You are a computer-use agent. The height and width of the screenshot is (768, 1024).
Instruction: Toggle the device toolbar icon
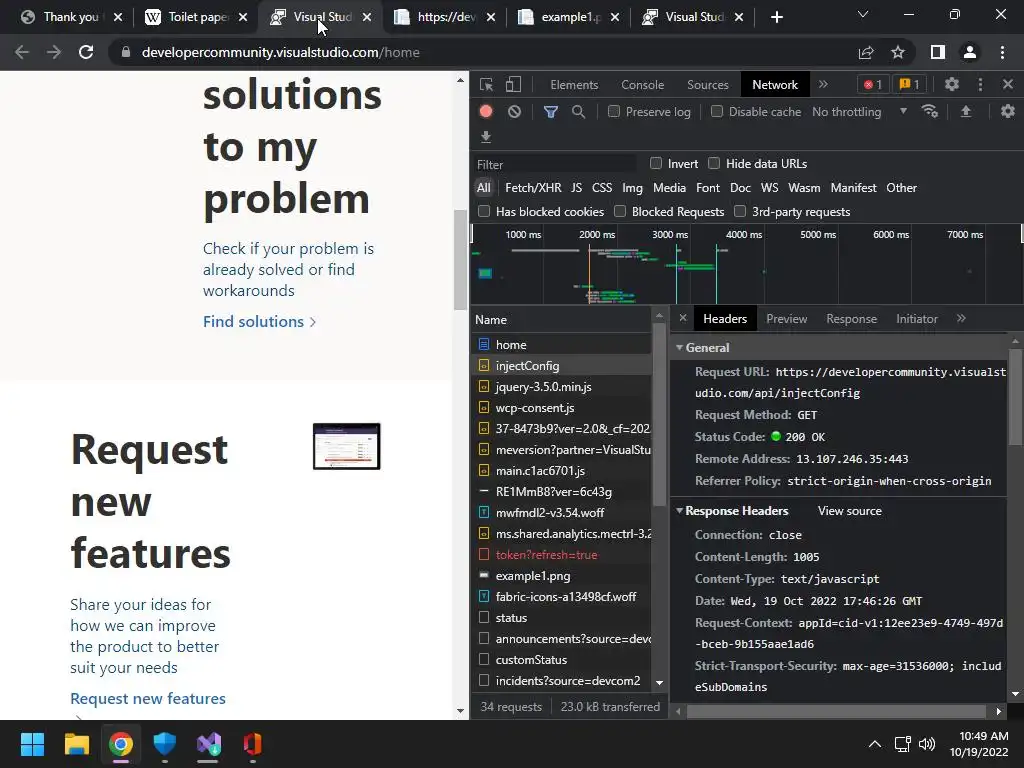click(513, 84)
